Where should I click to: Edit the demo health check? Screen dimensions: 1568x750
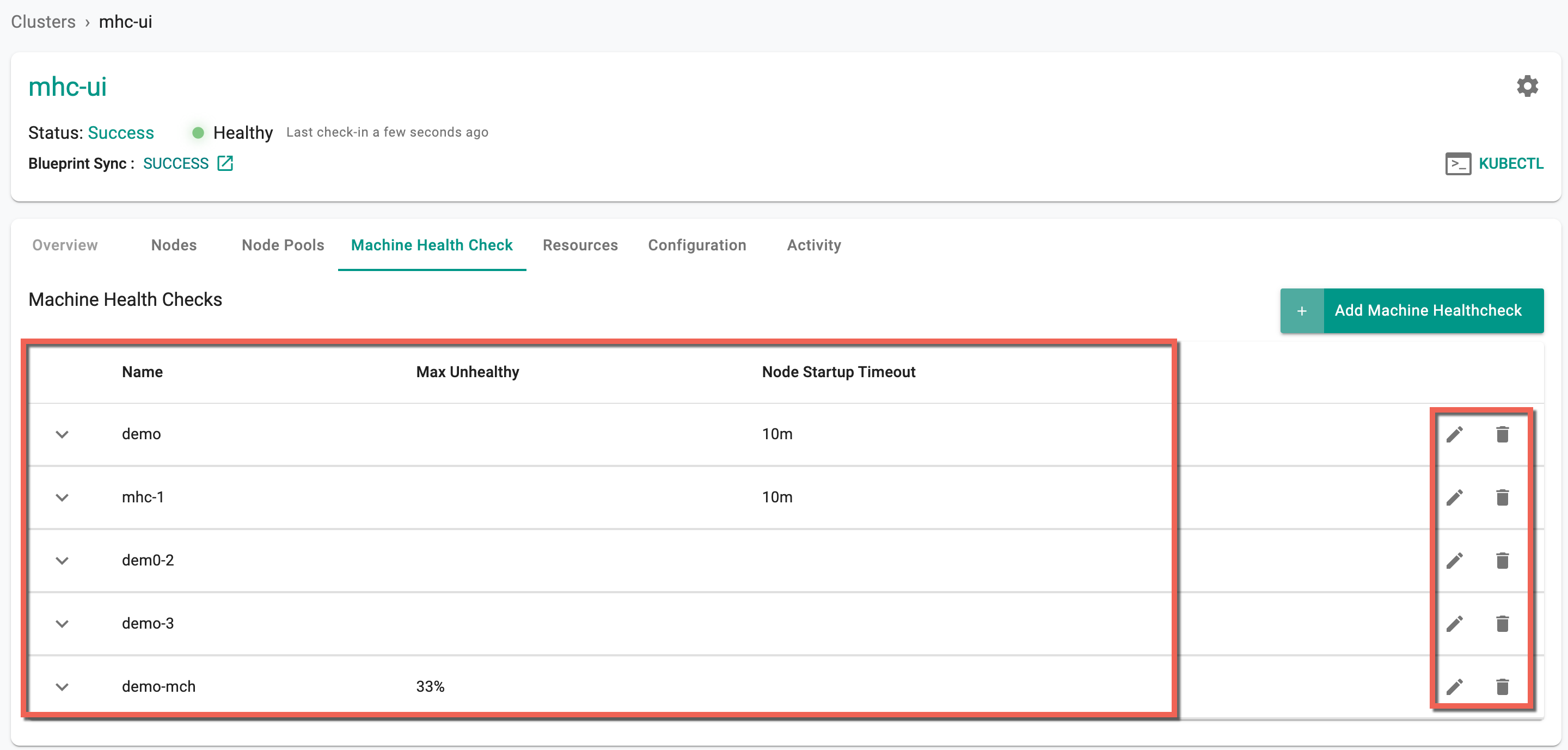(1454, 434)
